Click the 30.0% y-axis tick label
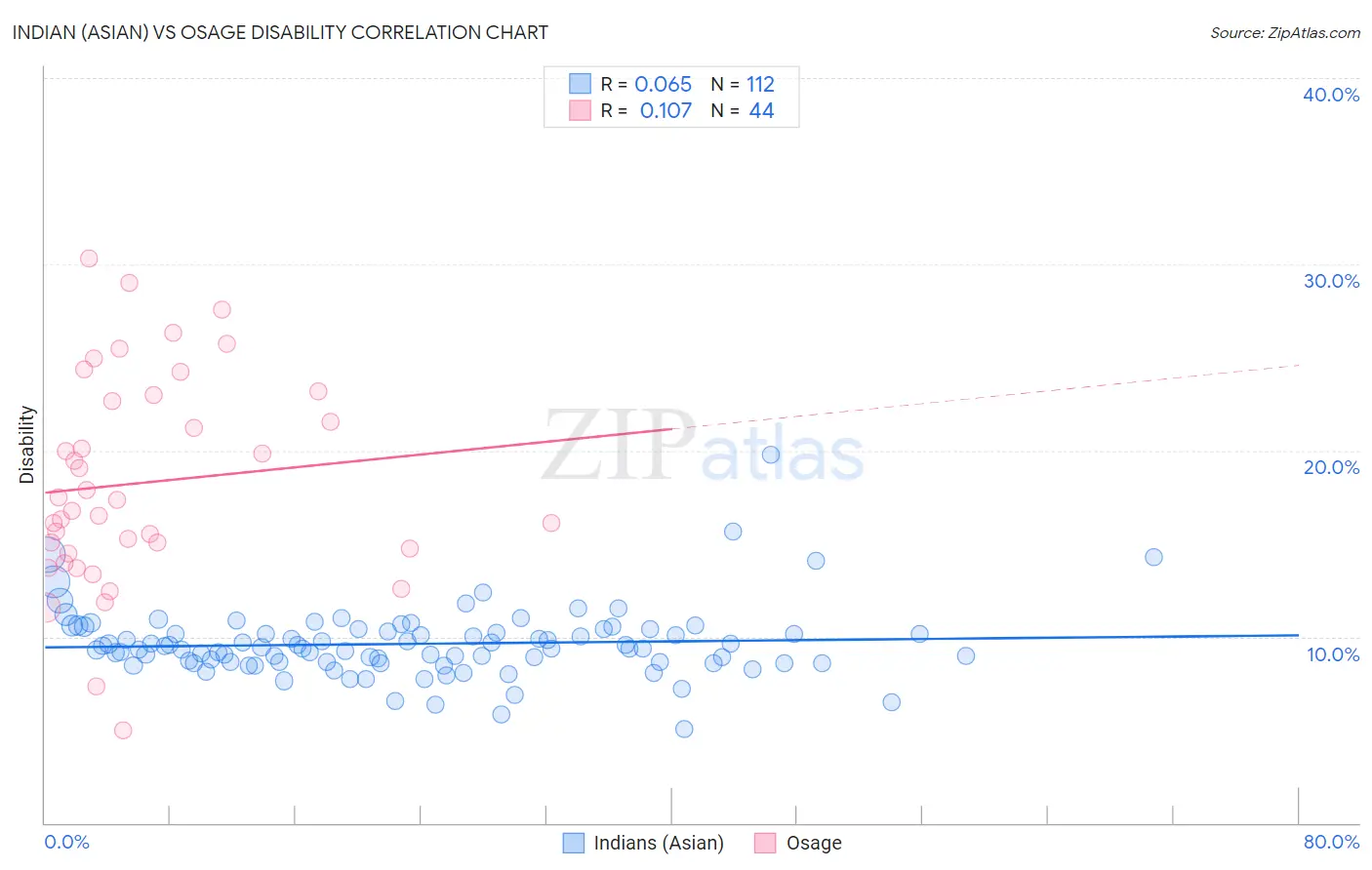Screen dimensions: 1372x870 click(1331, 281)
